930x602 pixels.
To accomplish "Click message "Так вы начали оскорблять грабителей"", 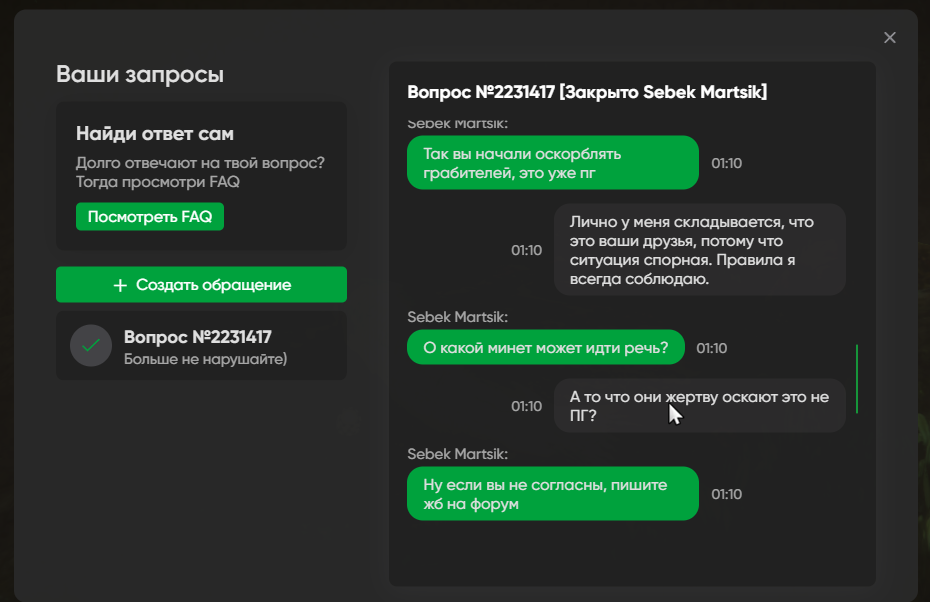I will (552, 163).
